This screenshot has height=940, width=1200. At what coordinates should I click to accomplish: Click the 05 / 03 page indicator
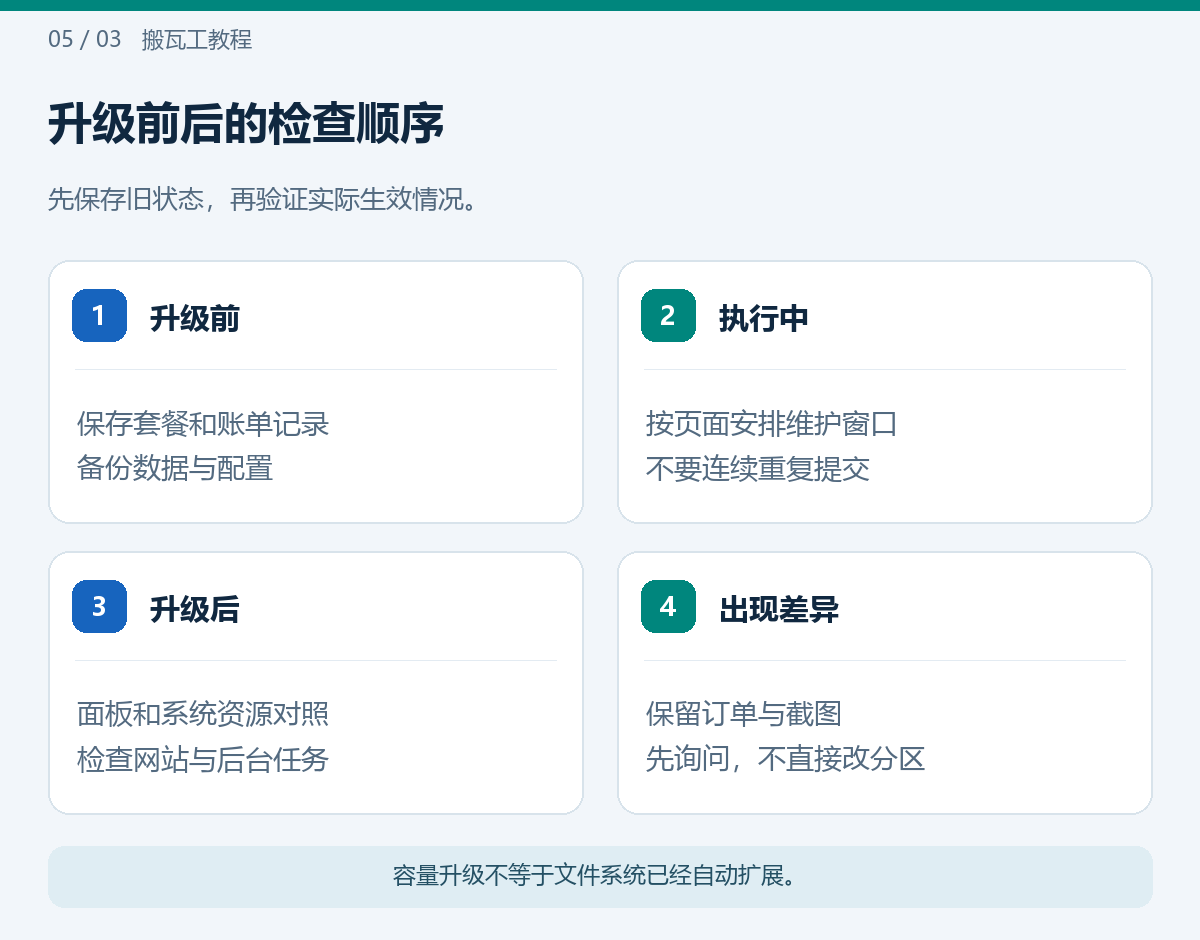point(85,40)
